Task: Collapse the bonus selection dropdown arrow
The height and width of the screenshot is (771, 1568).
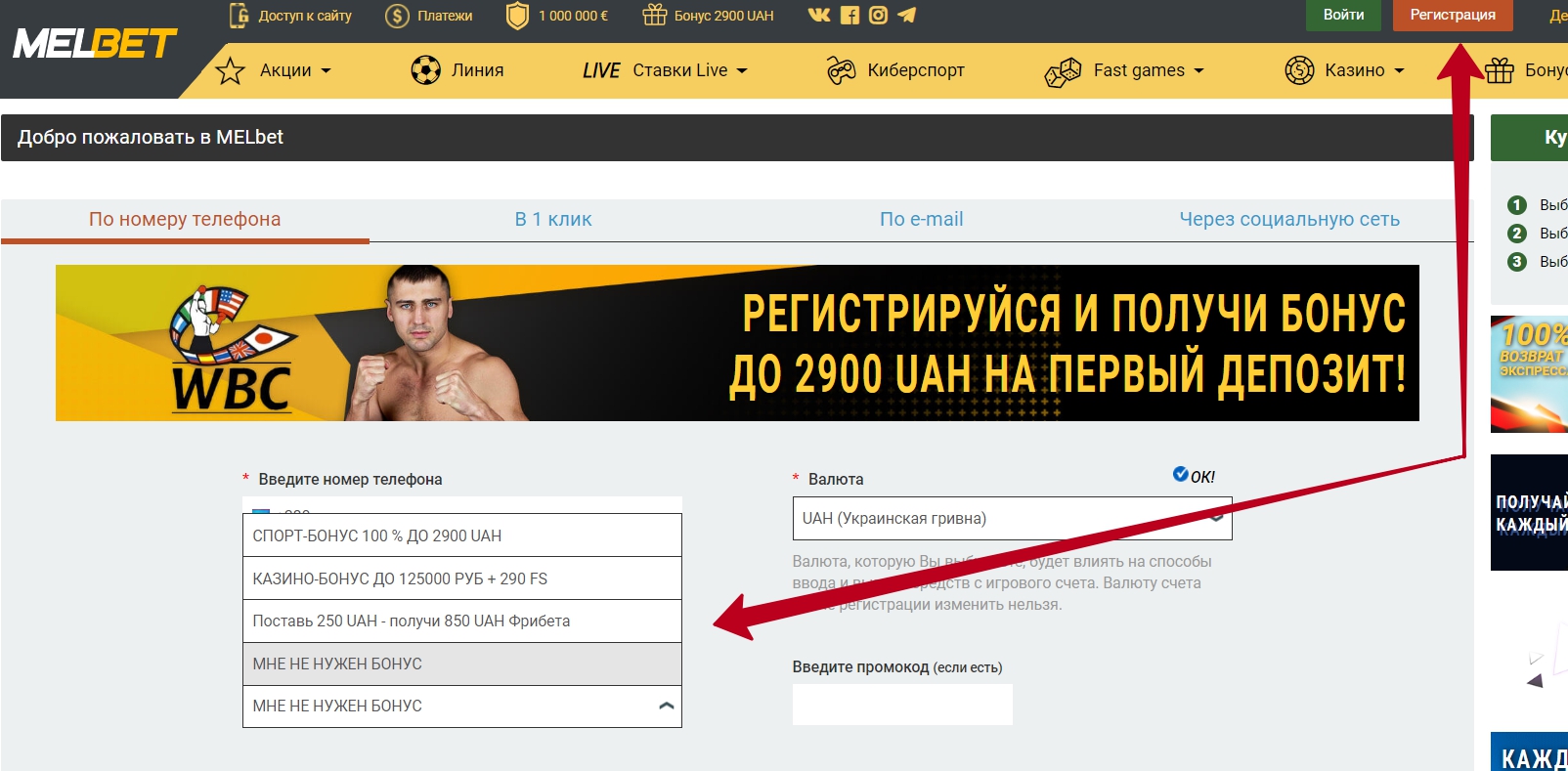Action: [x=667, y=706]
